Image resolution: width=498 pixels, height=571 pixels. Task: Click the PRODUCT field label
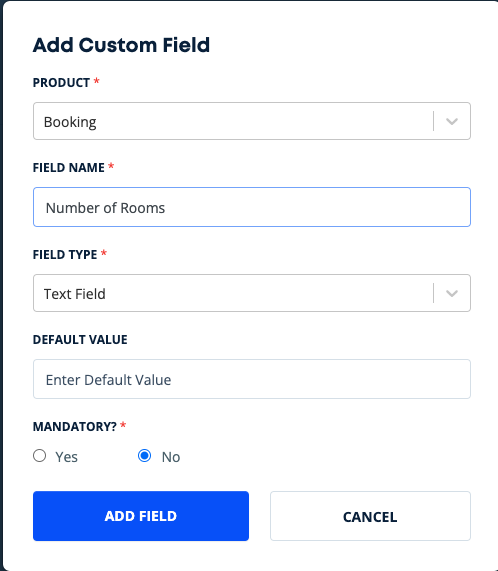click(61, 83)
